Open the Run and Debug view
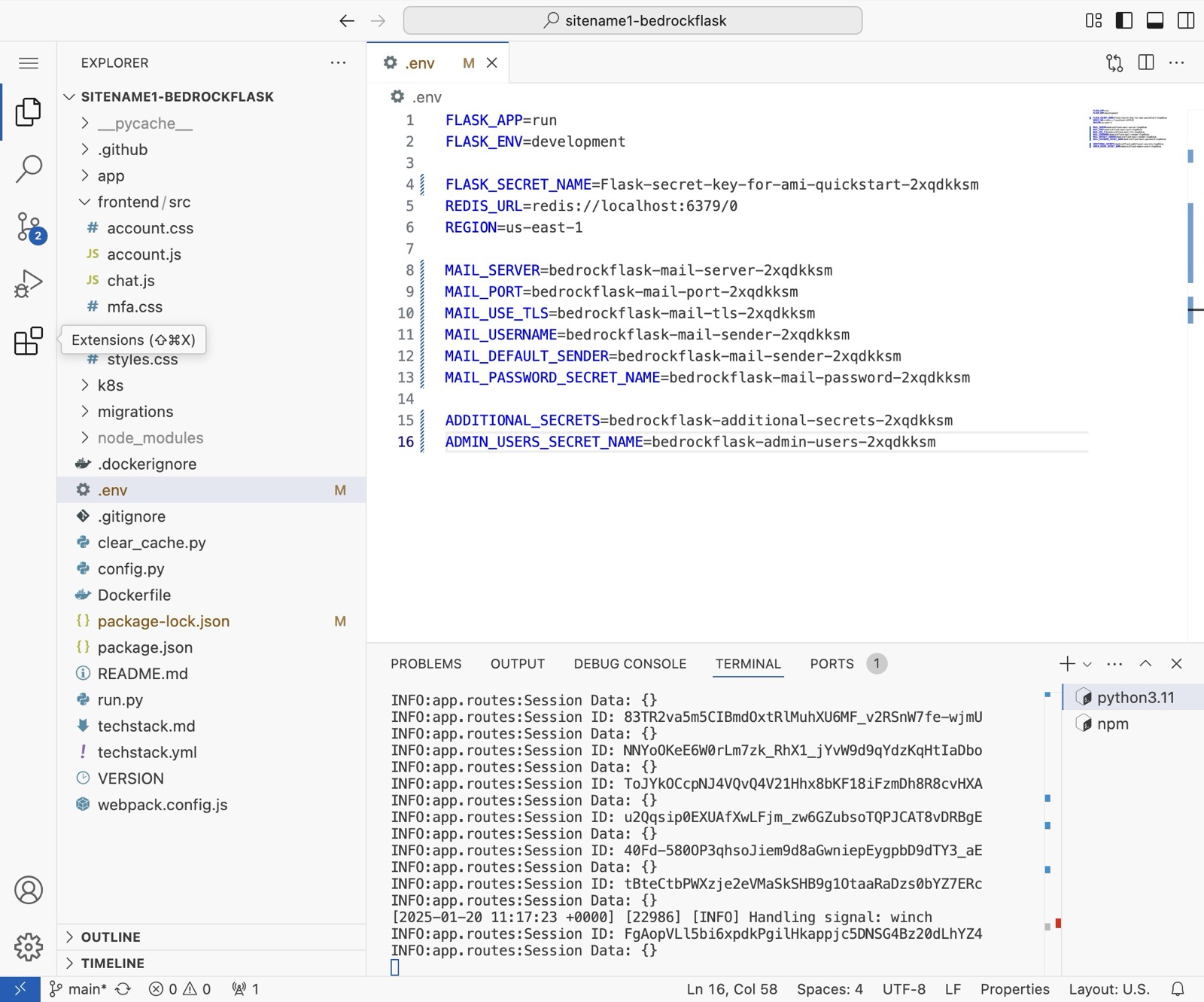Image resolution: width=1204 pixels, height=1002 pixels. [x=29, y=284]
